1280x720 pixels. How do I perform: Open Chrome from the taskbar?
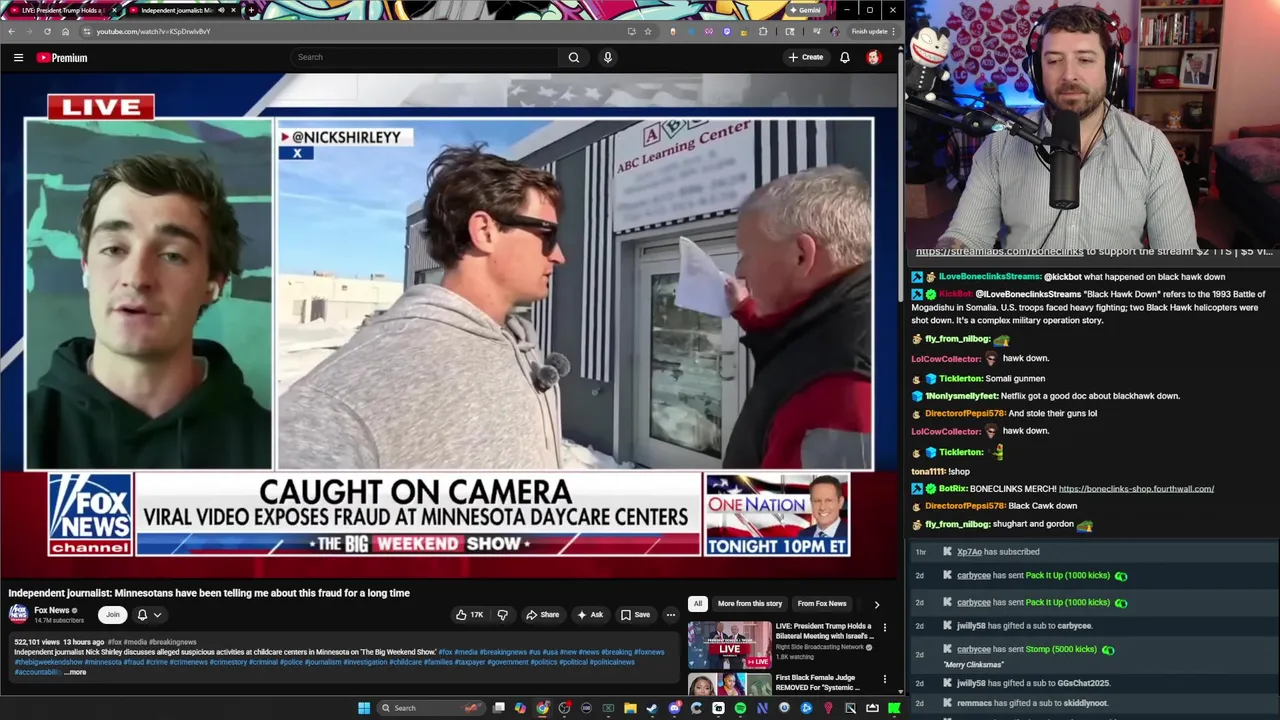(x=543, y=708)
